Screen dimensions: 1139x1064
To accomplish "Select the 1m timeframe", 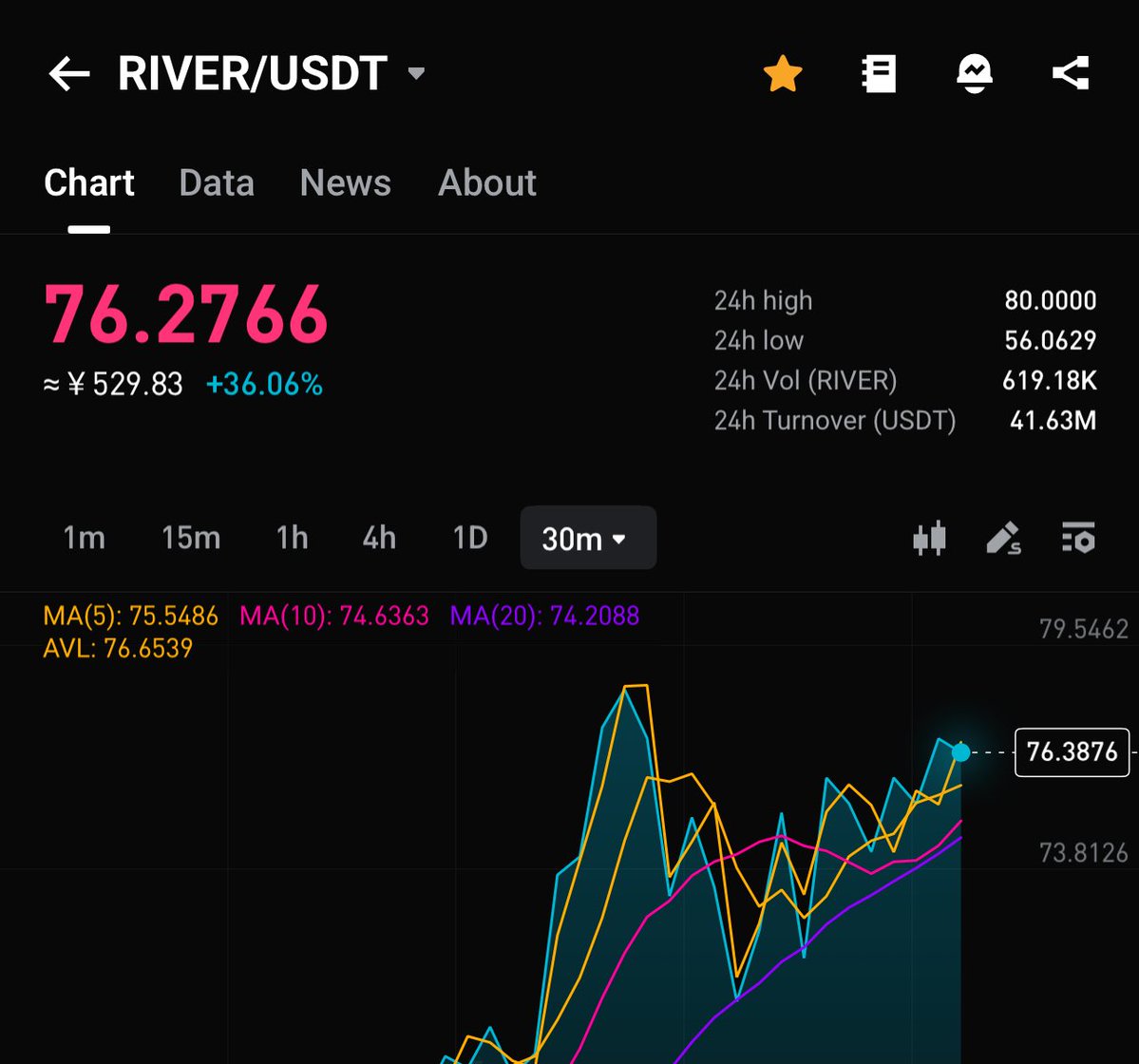I will pyautogui.click(x=84, y=539).
